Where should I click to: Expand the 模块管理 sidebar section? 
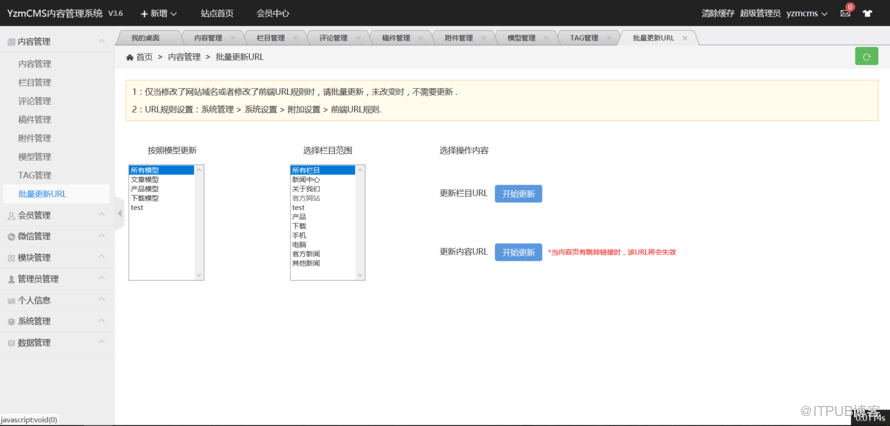point(57,258)
